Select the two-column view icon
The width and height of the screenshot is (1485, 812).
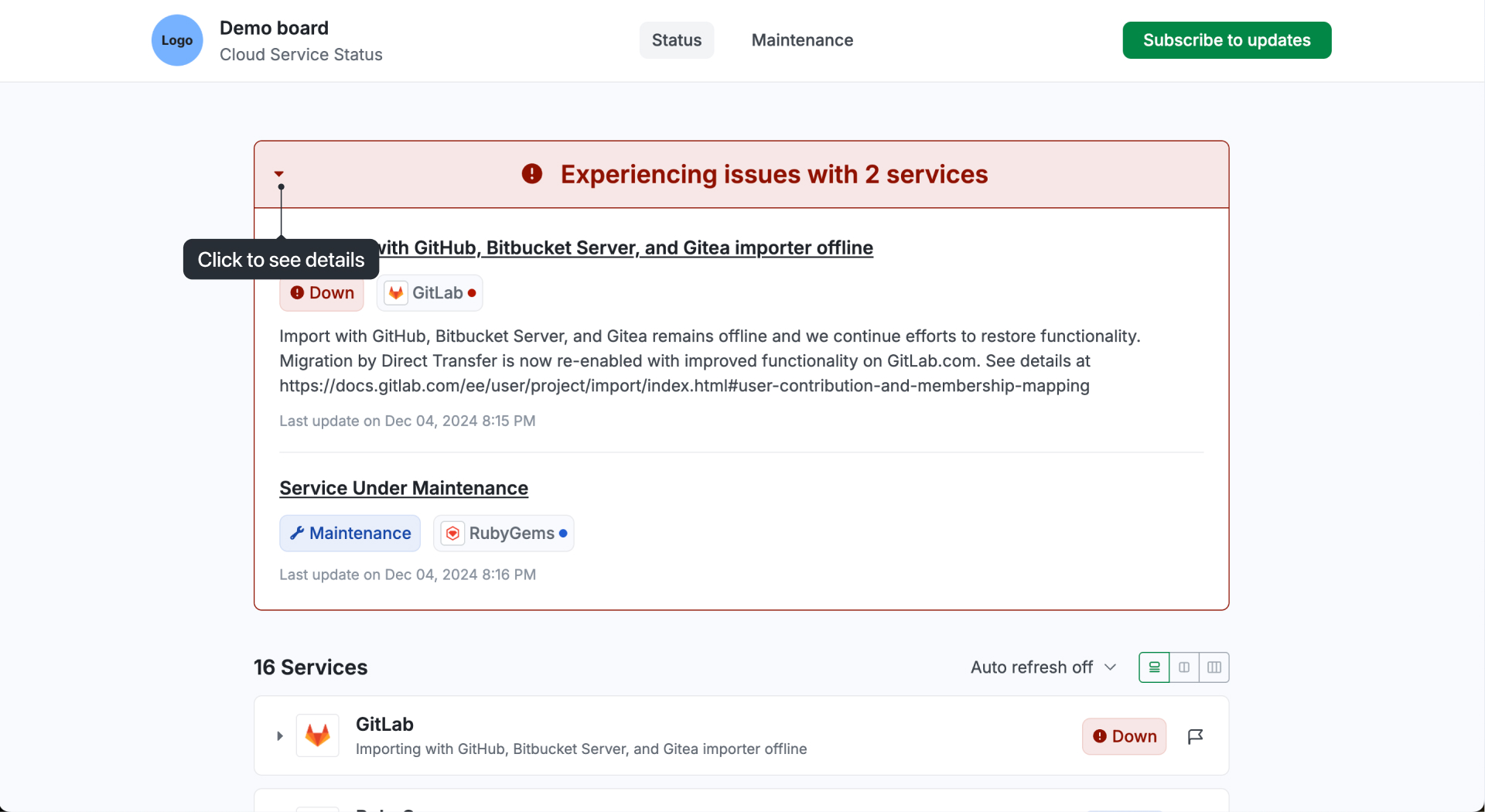[1184, 667]
